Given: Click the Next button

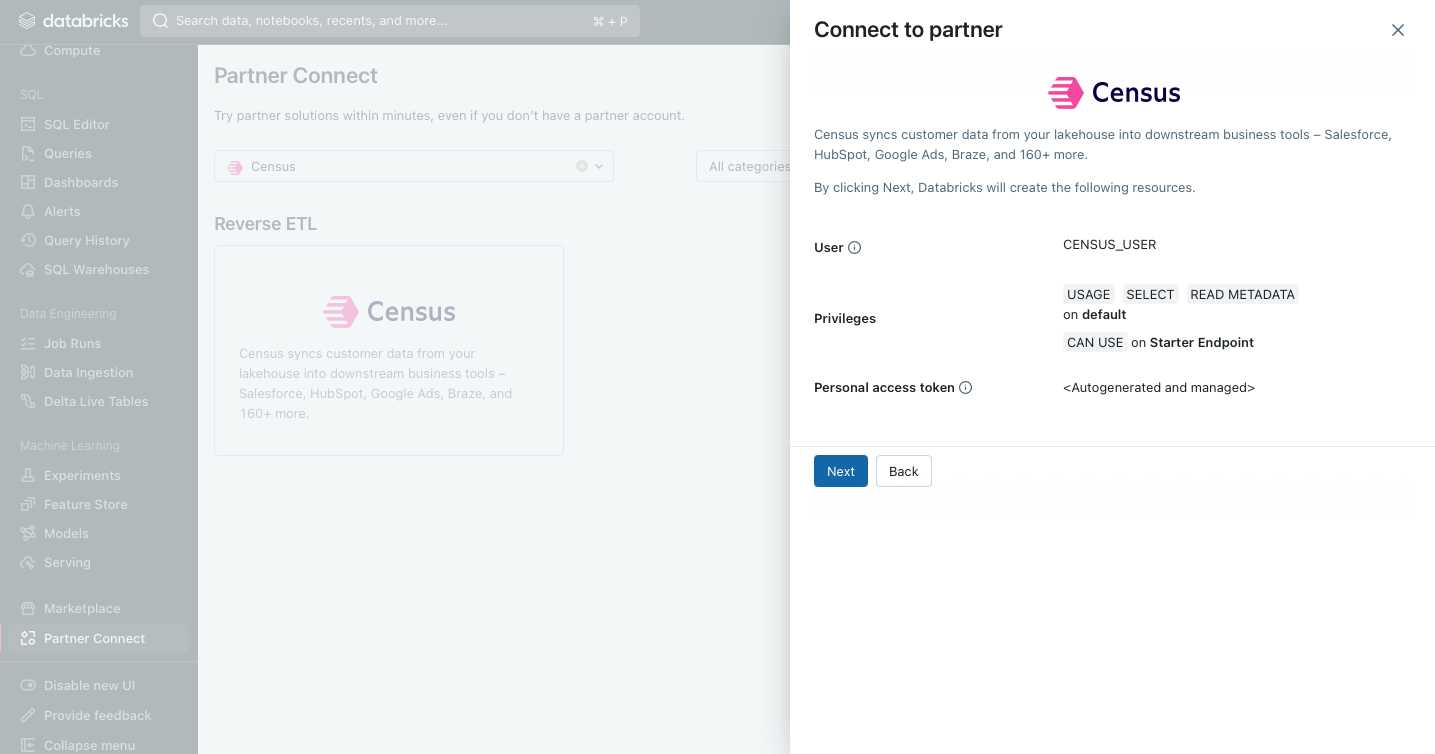Looking at the screenshot, I should click(841, 471).
